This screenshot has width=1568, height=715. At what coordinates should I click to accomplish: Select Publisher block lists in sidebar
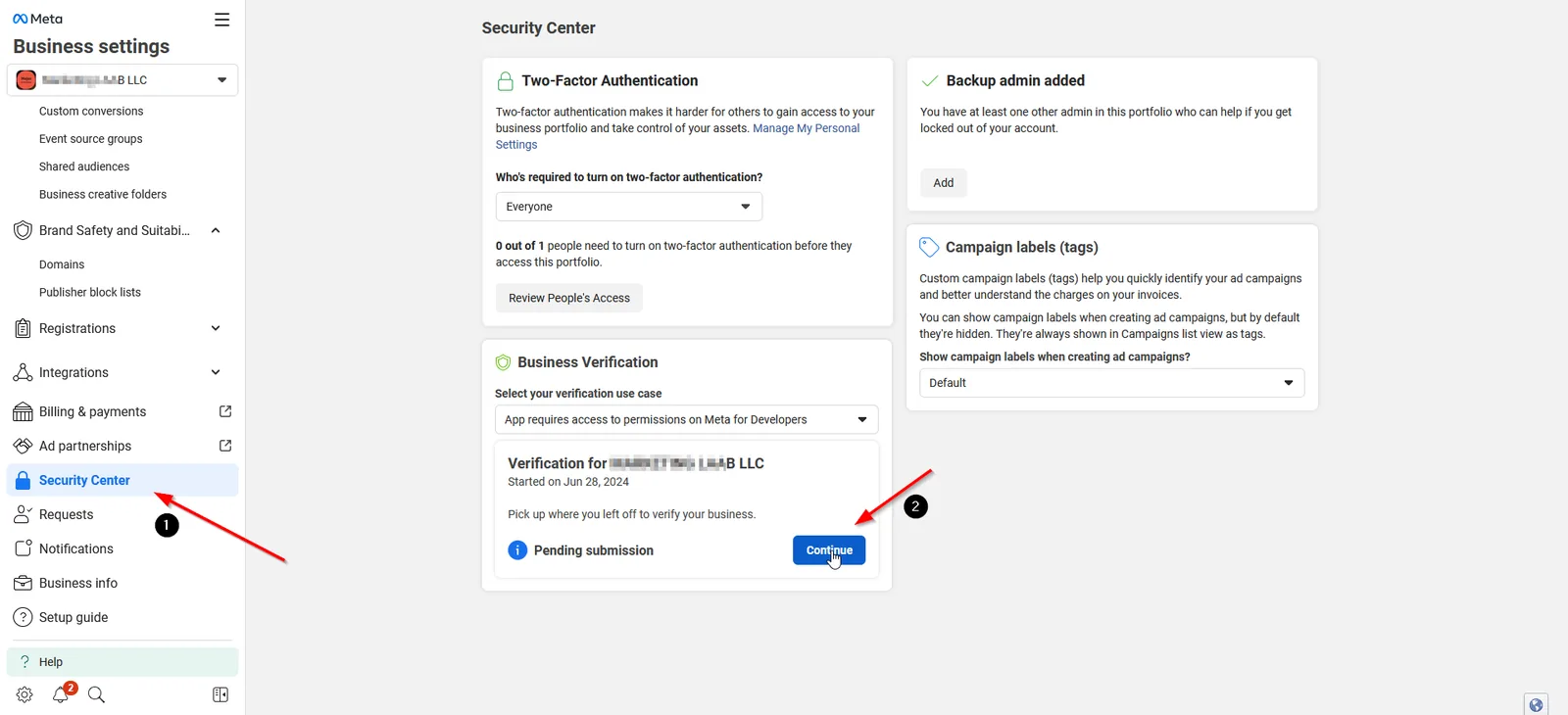(x=90, y=292)
